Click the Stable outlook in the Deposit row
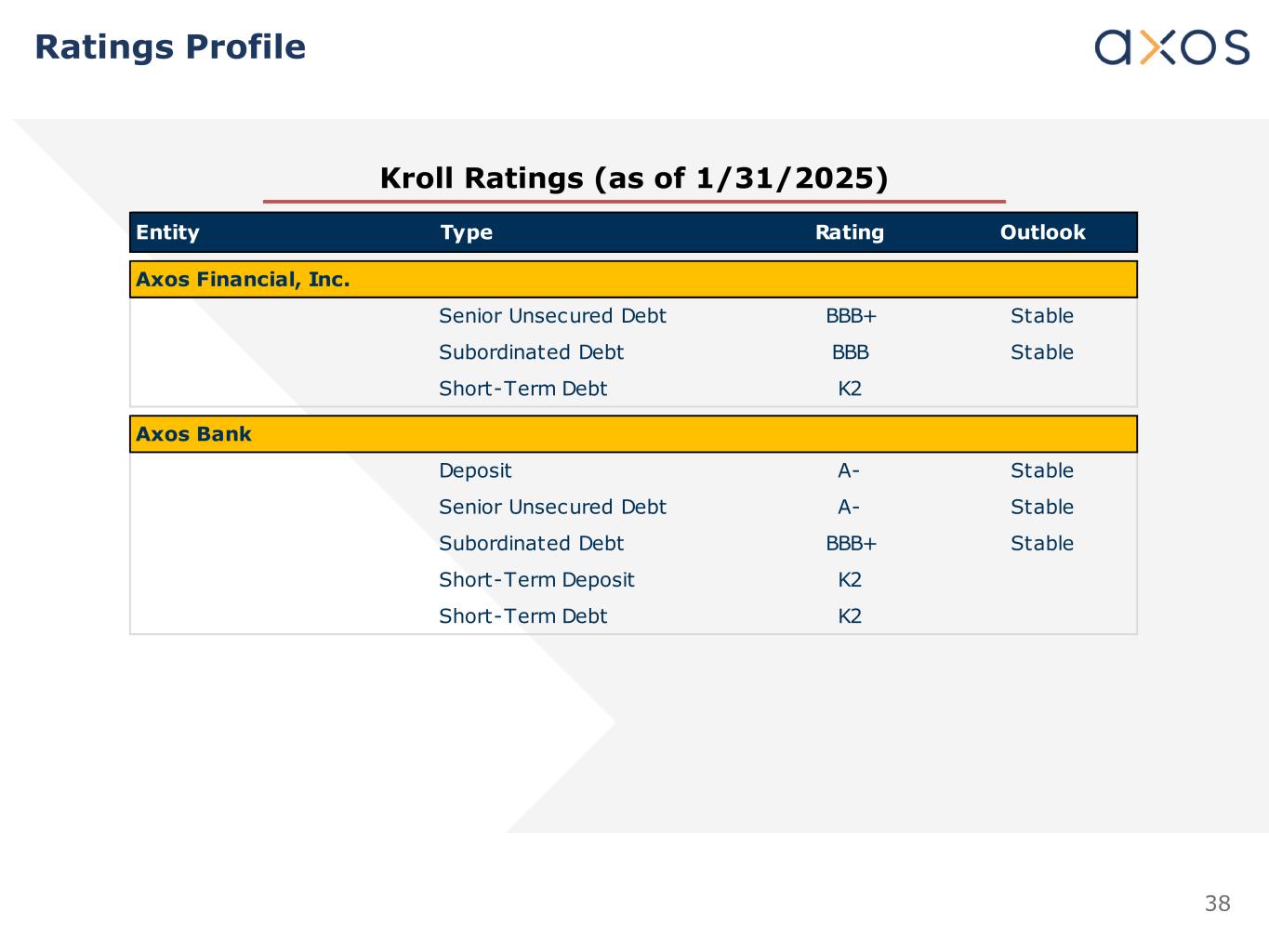1269x952 pixels. (1042, 471)
